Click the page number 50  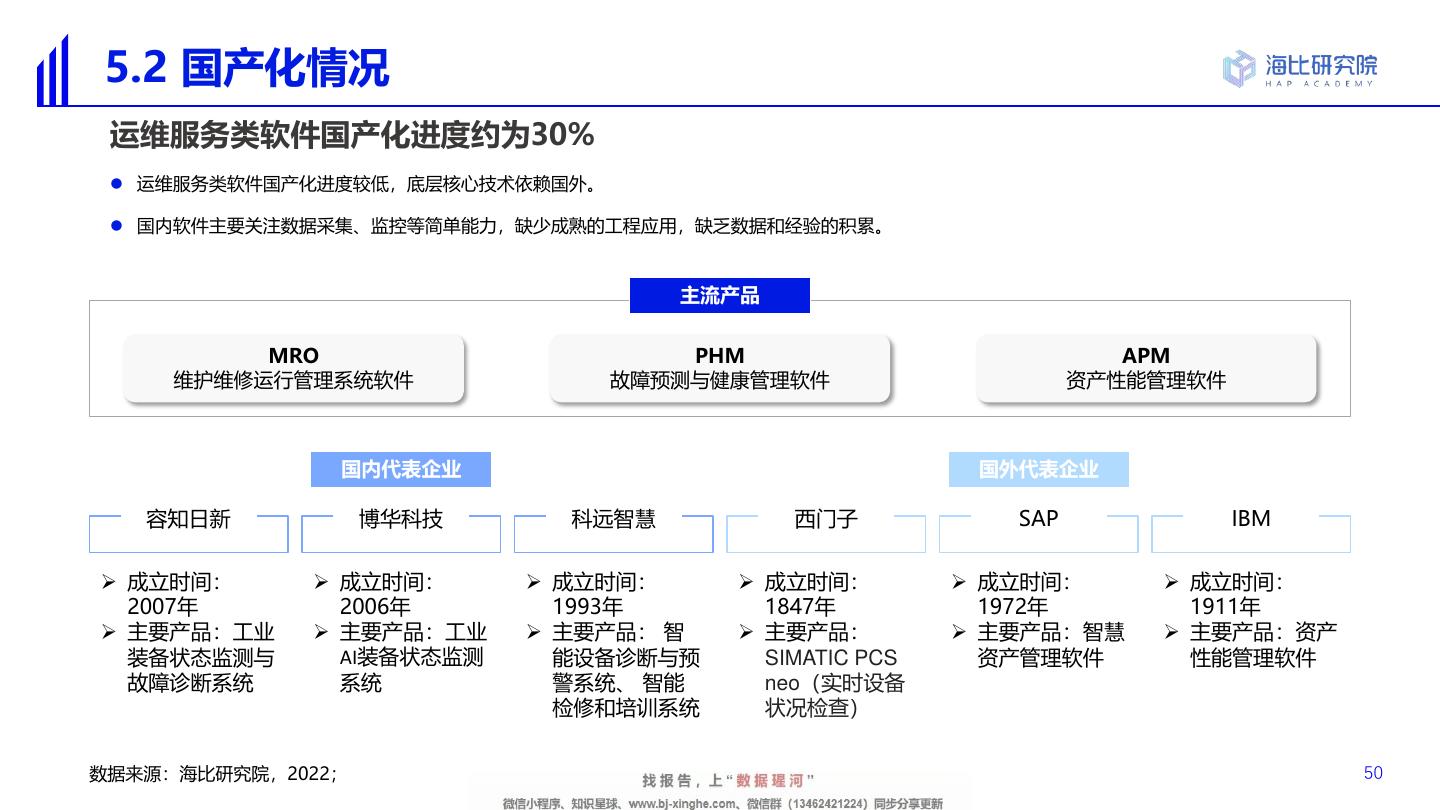coord(1373,773)
